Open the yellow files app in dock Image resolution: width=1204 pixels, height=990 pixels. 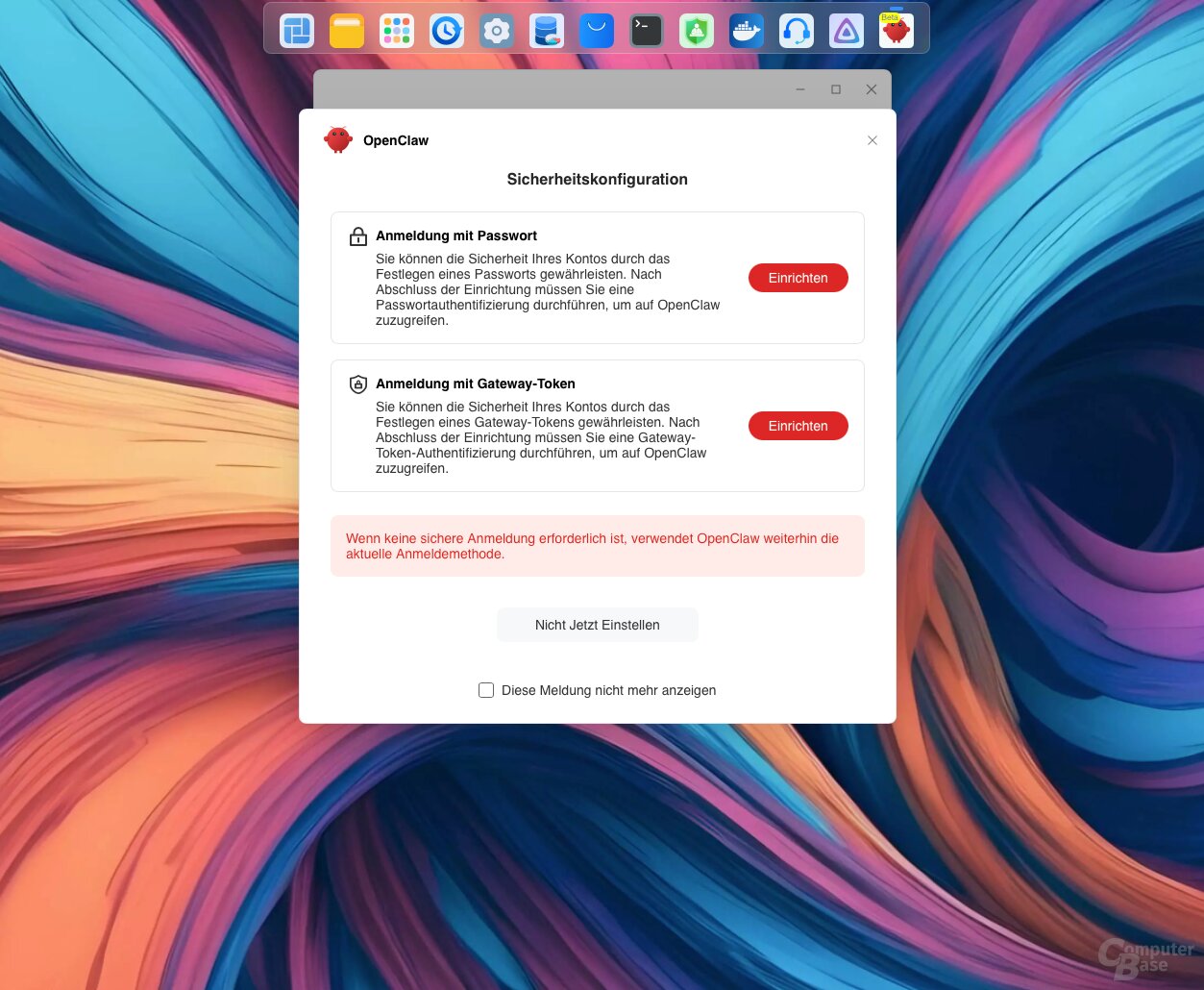(x=347, y=31)
